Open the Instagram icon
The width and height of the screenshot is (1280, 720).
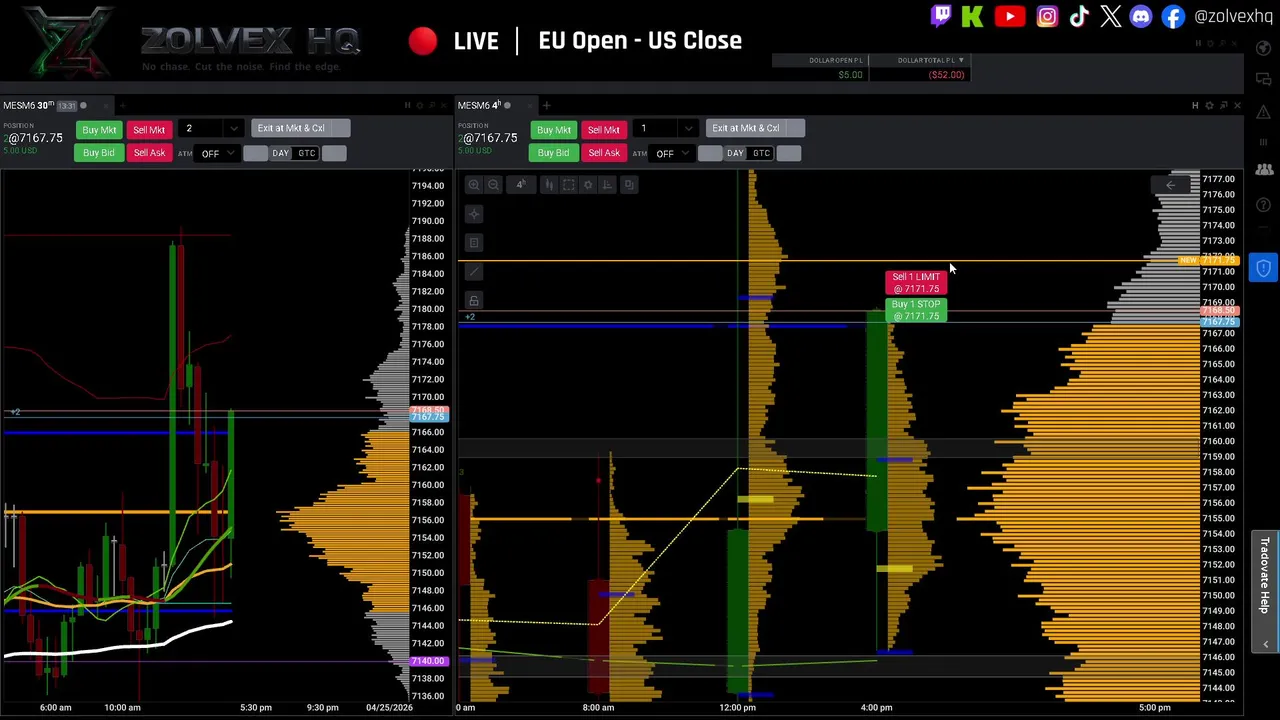coord(1047,16)
